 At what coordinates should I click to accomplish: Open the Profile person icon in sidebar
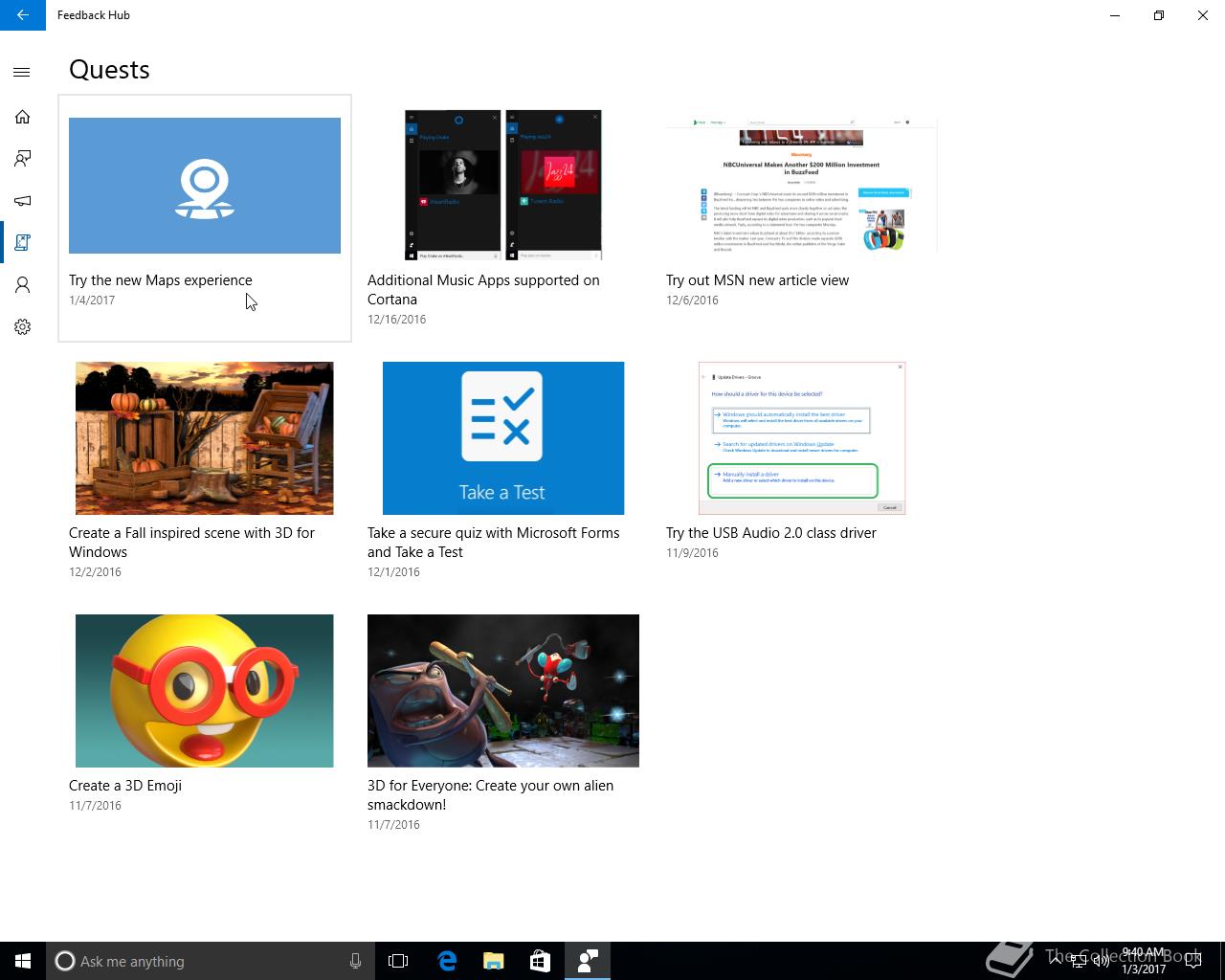(x=22, y=285)
